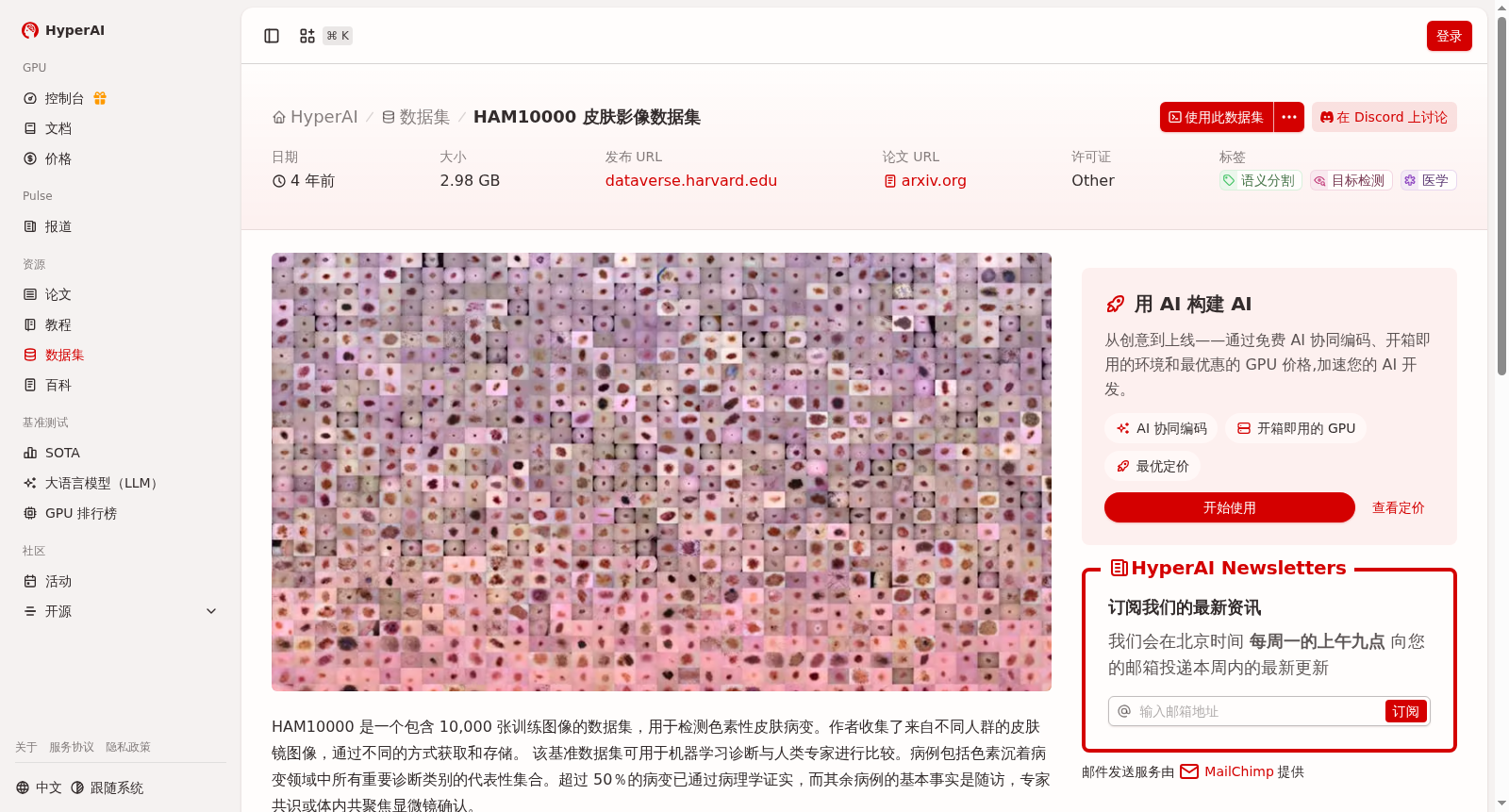Expand the 开源 sidebar section chevron

[x=211, y=611]
